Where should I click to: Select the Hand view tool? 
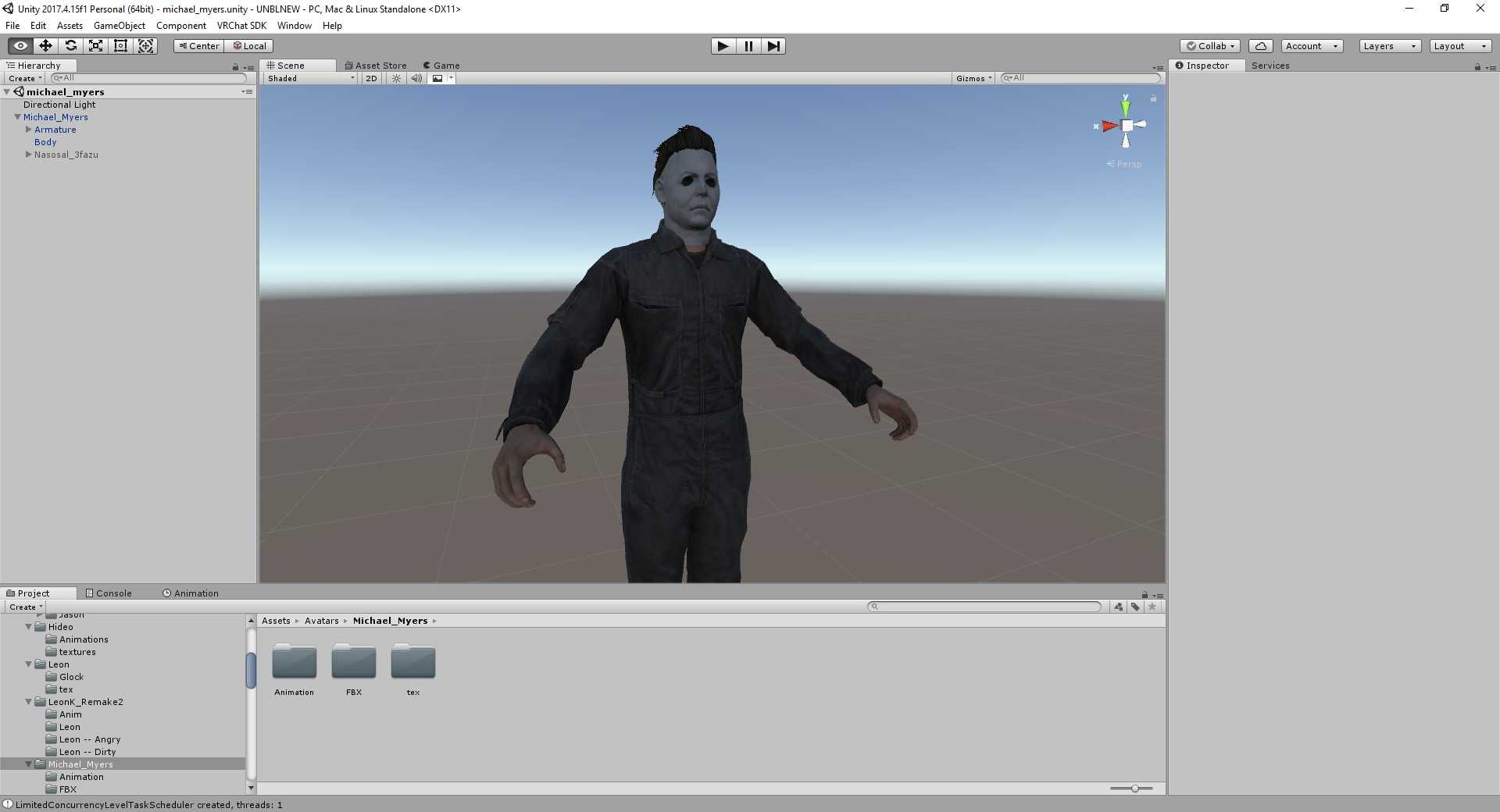pos(20,46)
